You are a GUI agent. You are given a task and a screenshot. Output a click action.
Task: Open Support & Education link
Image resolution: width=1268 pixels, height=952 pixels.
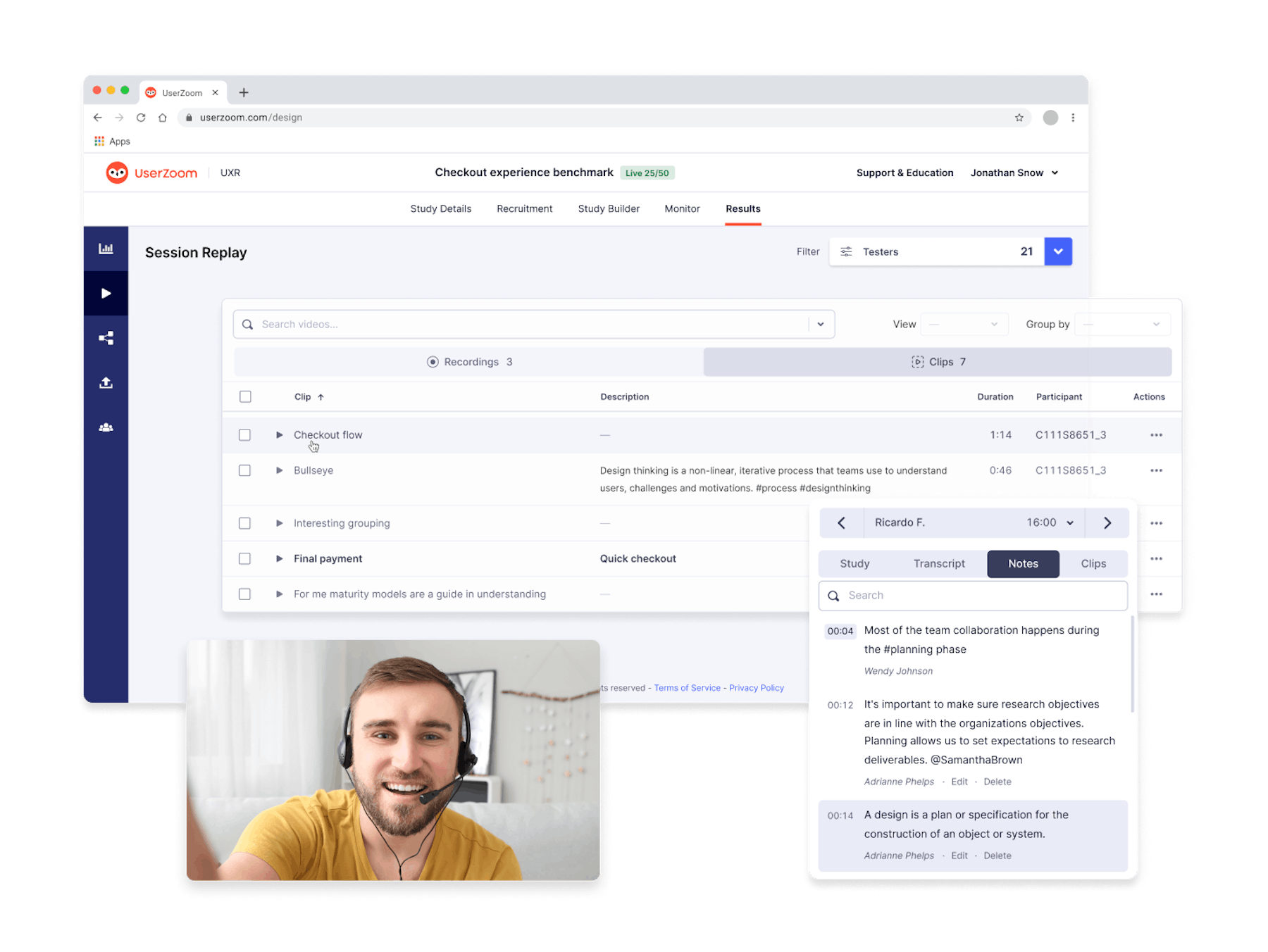pos(905,173)
